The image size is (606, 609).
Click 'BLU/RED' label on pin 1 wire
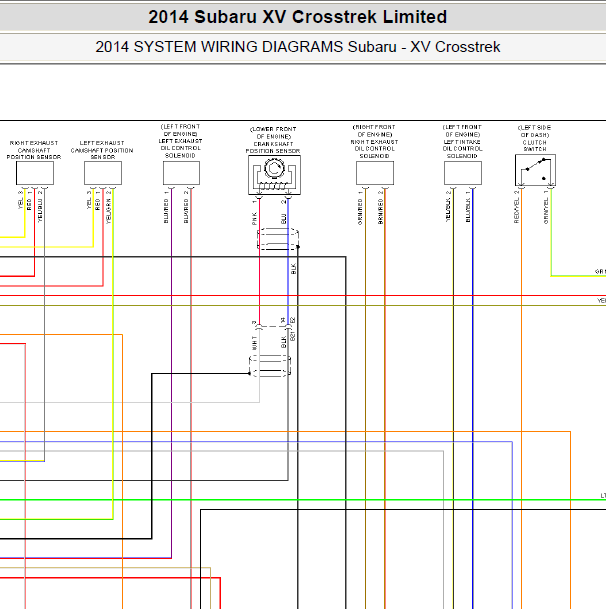tap(167, 211)
